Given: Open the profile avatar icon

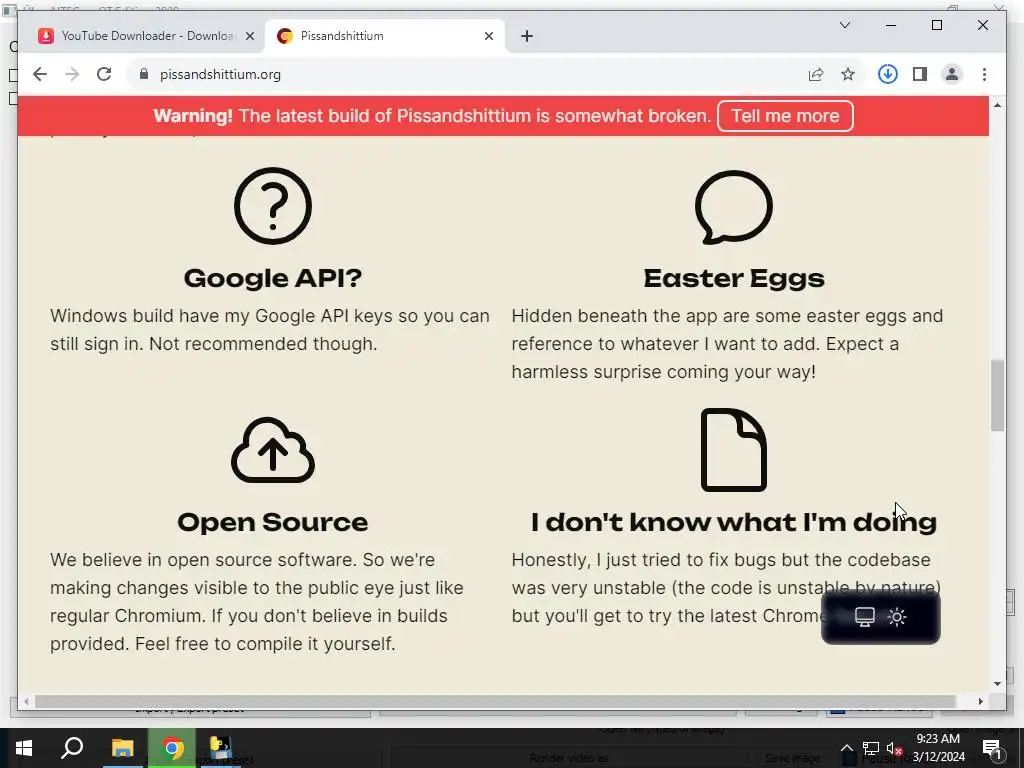Looking at the screenshot, I should pyautogui.click(x=952, y=74).
